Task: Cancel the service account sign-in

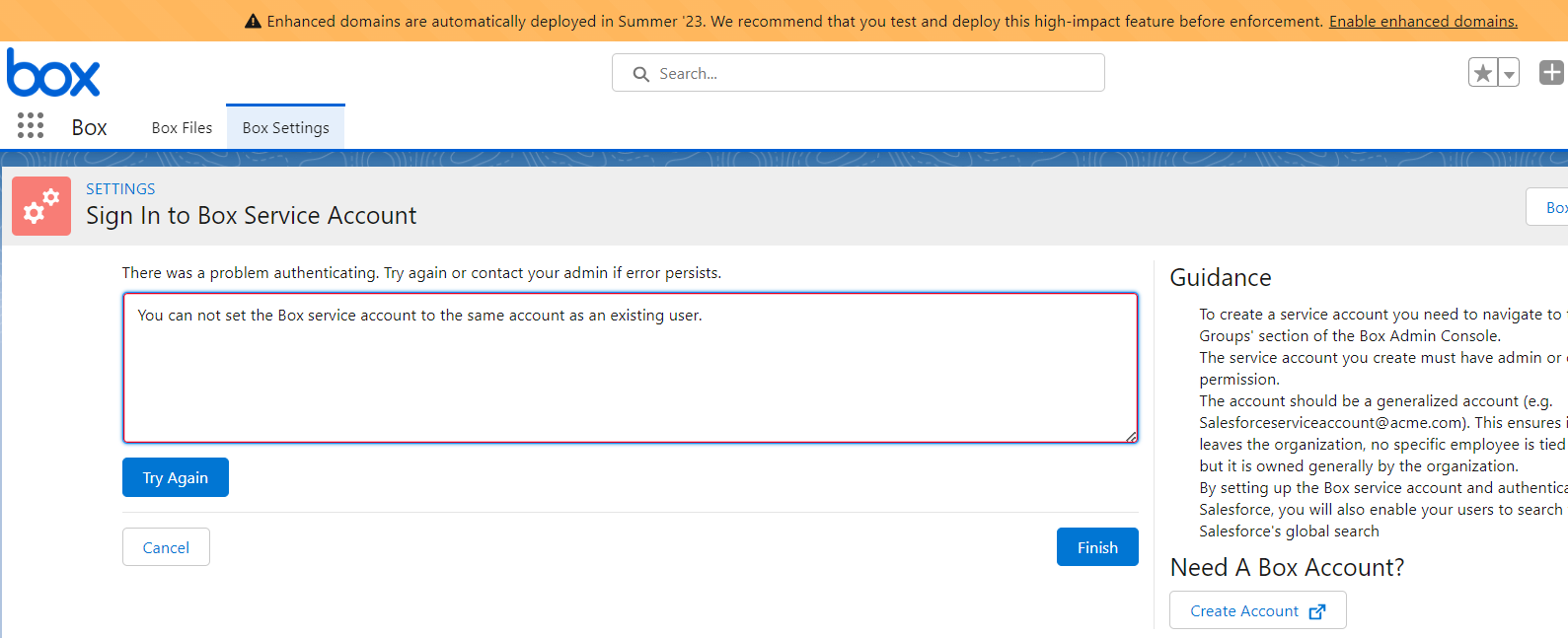Action: (166, 547)
